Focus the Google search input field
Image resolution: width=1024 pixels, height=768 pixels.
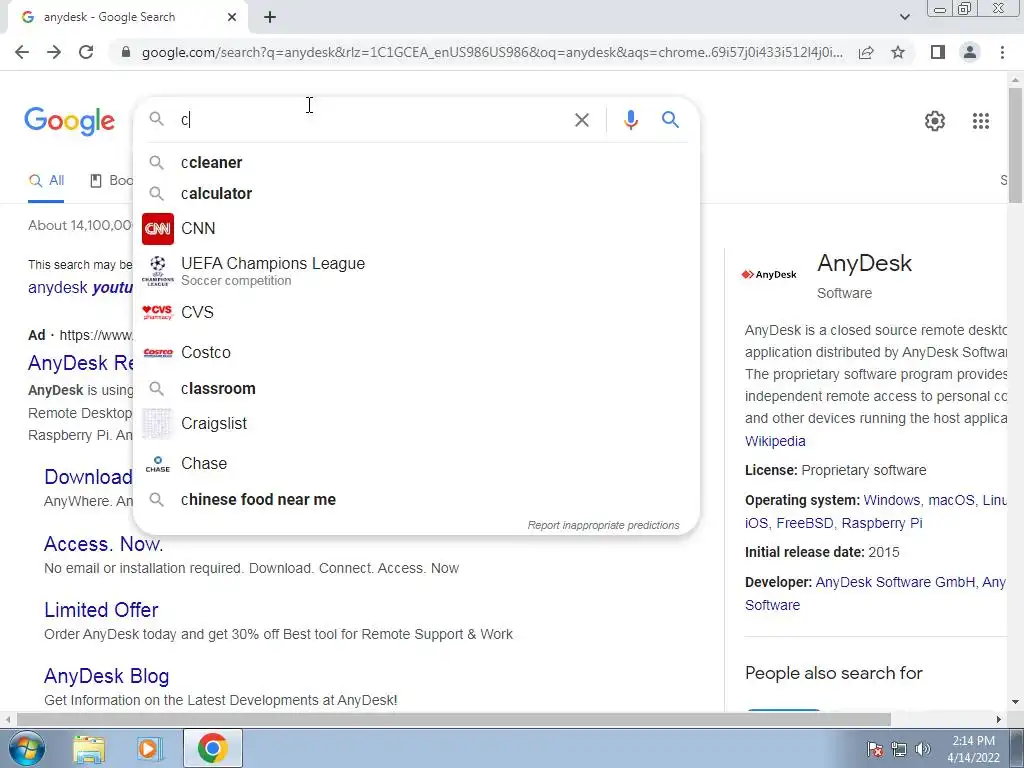coord(372,120)
